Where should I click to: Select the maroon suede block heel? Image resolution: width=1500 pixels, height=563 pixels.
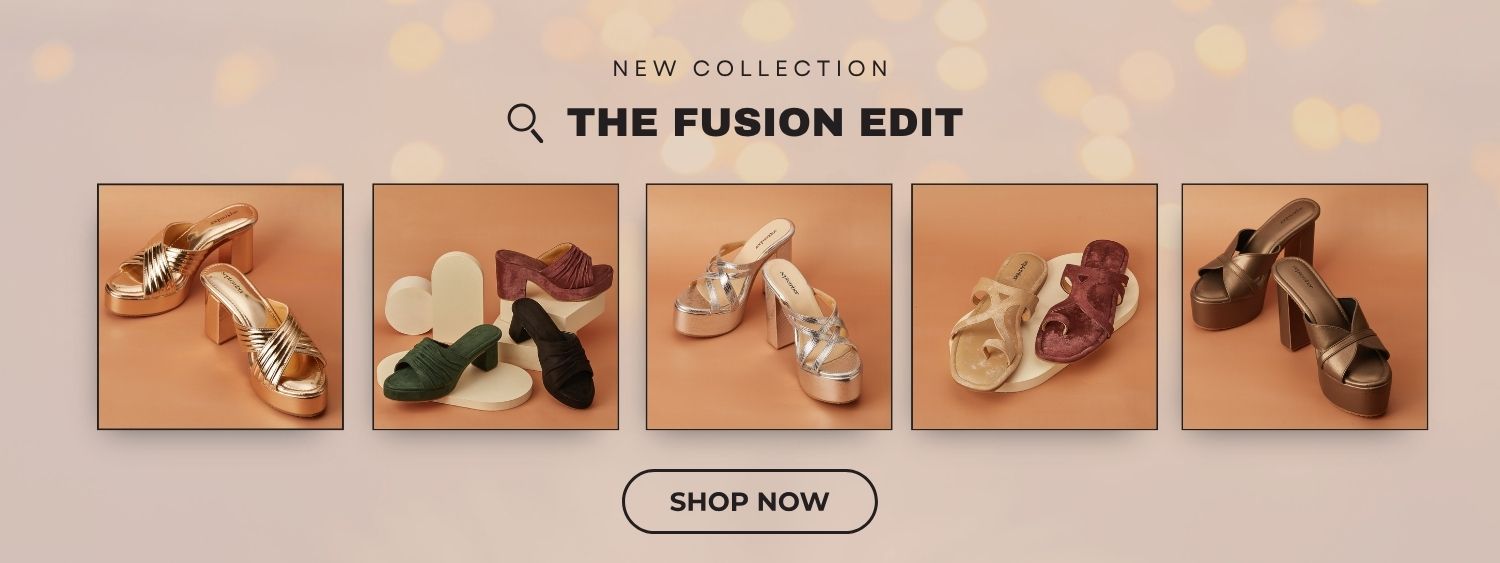tap(553, 273)
